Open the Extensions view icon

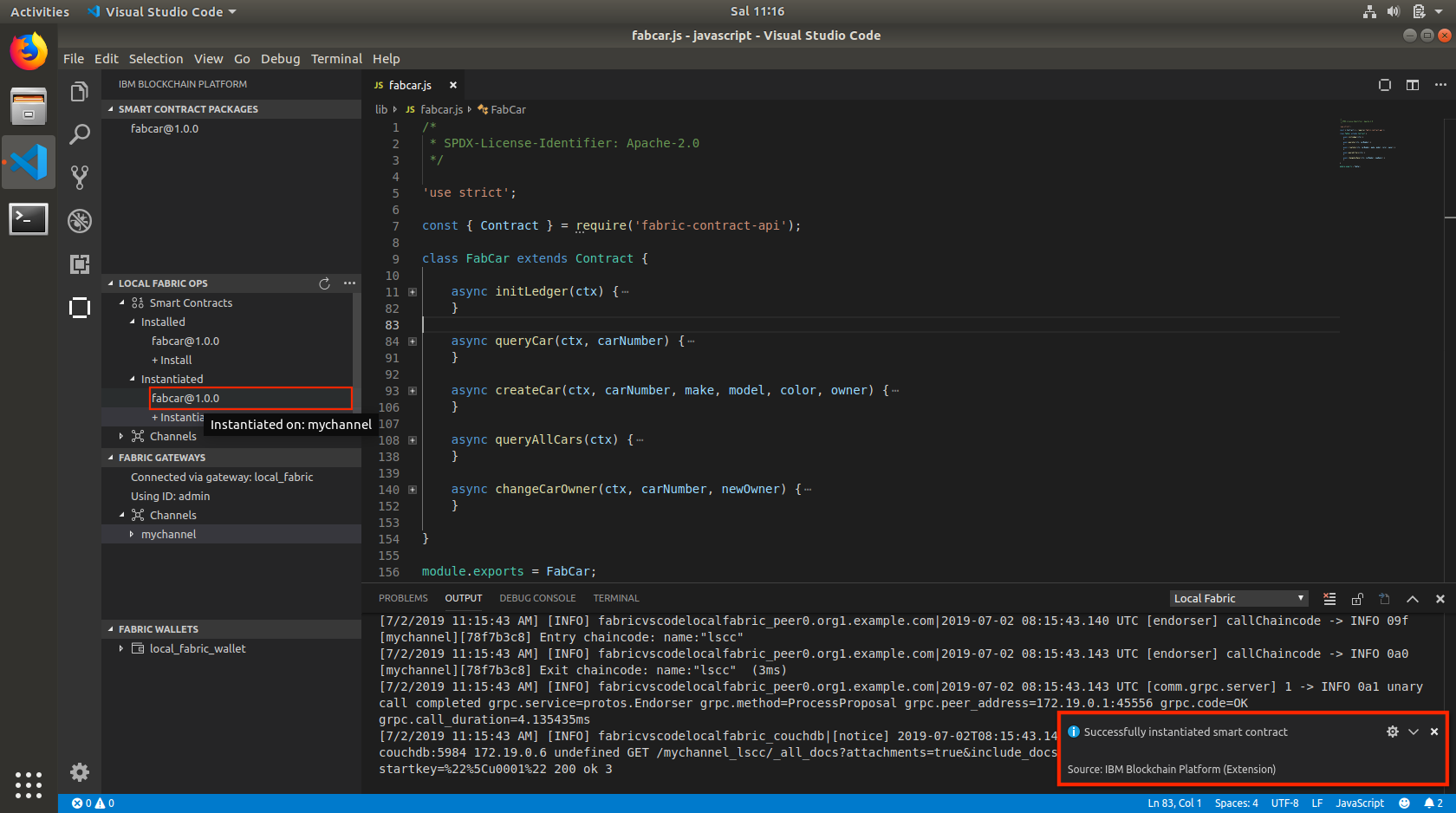click(80, 264)
